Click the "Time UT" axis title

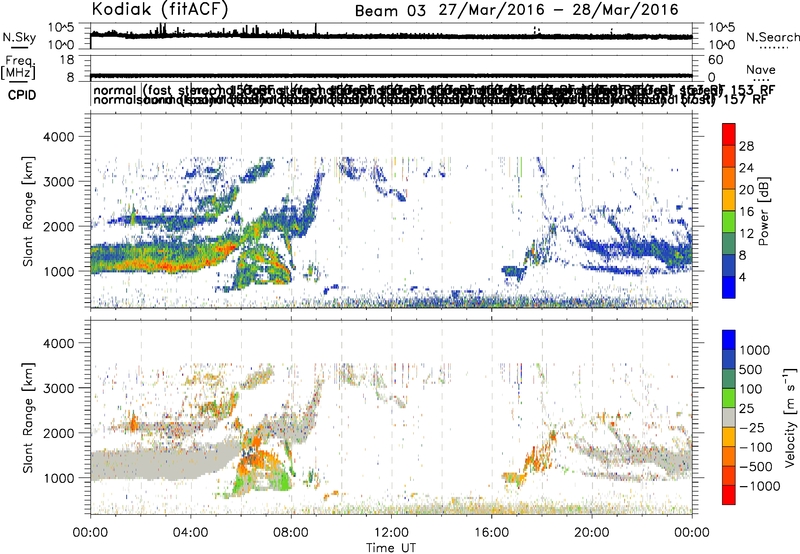coord(391,548)
